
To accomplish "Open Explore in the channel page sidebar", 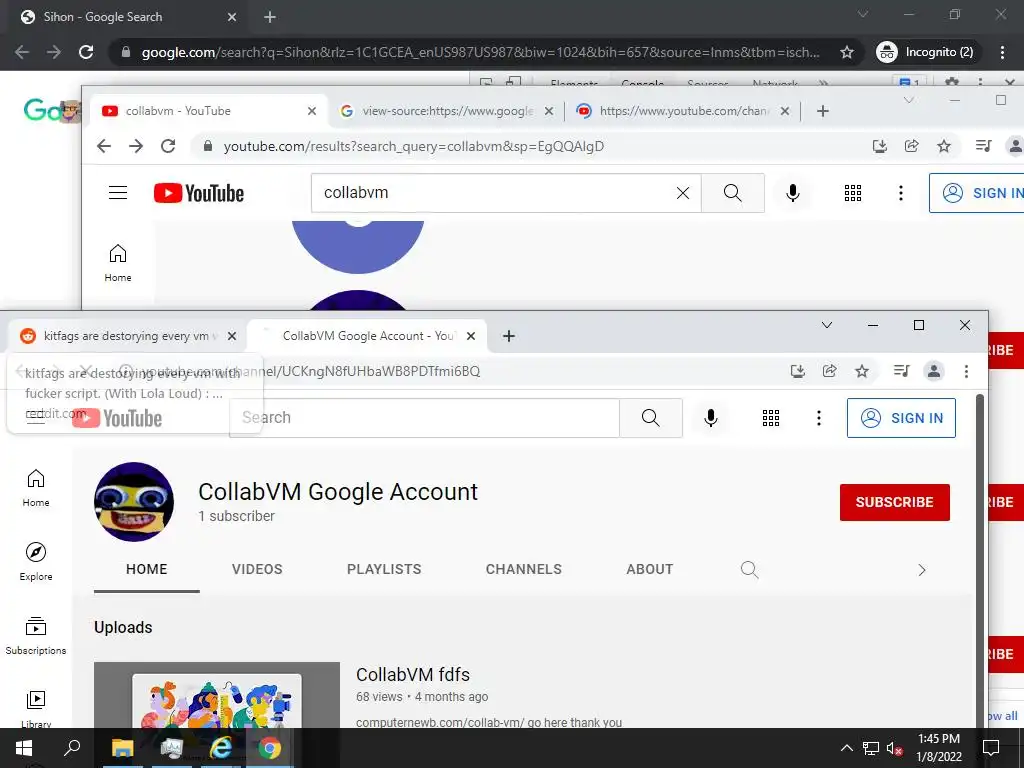I will (x=36, y=562).
